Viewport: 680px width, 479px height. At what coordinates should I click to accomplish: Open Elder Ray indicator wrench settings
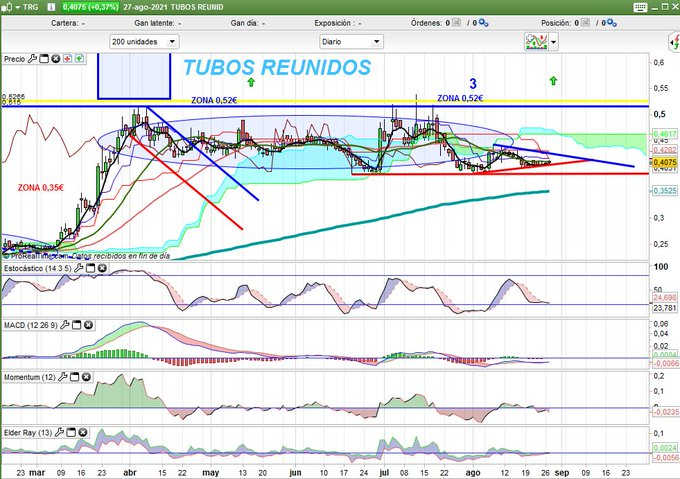click(x=59, y=432)
